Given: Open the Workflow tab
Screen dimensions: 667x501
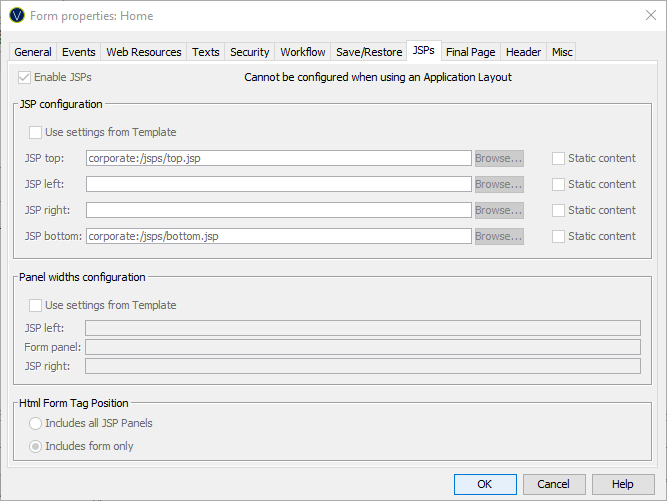Looking at the screenshot, I should pyautogui.click(x=302, y=52).
